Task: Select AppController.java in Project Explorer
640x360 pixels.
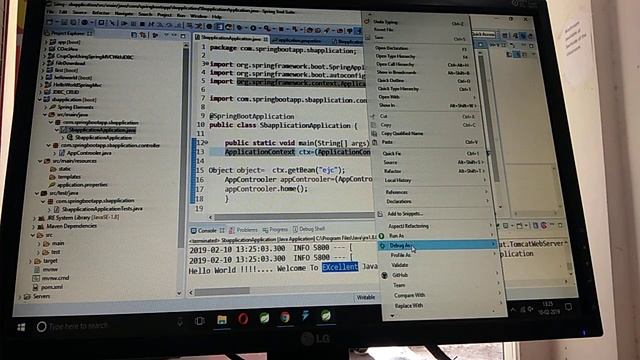Action: (89, 153)
